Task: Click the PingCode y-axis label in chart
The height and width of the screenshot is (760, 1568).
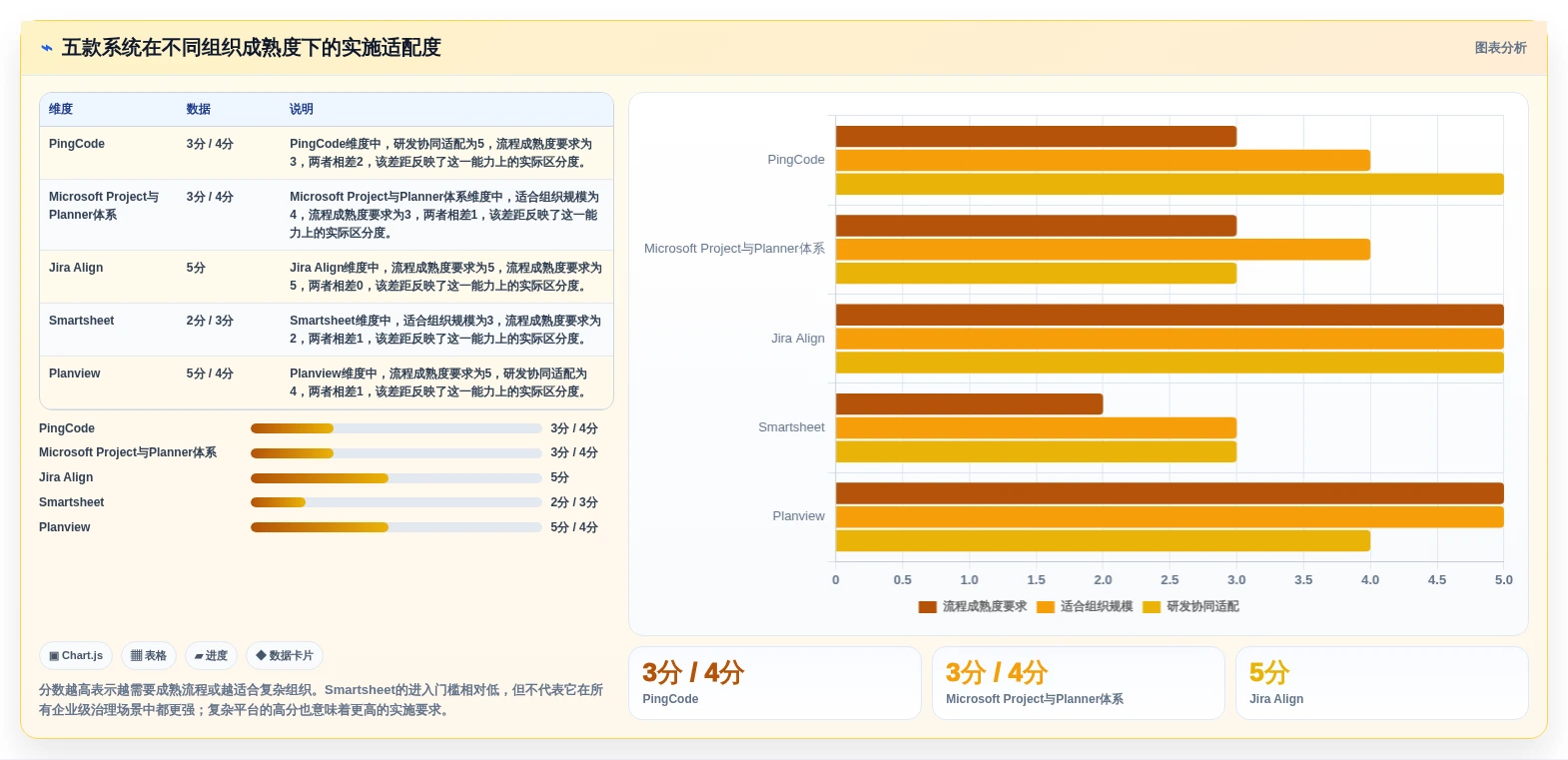Action: 796,160
